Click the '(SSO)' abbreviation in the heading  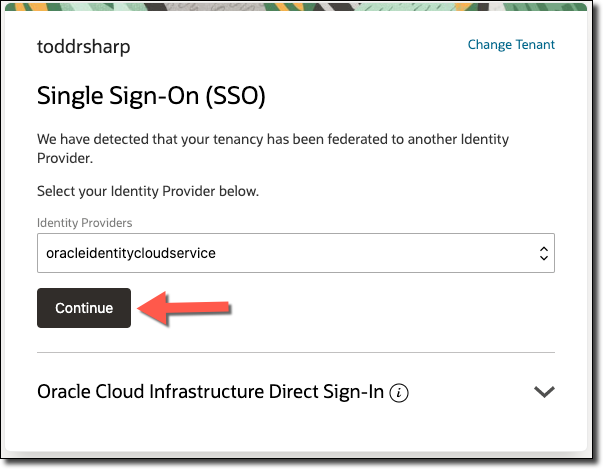click(237, 96)
